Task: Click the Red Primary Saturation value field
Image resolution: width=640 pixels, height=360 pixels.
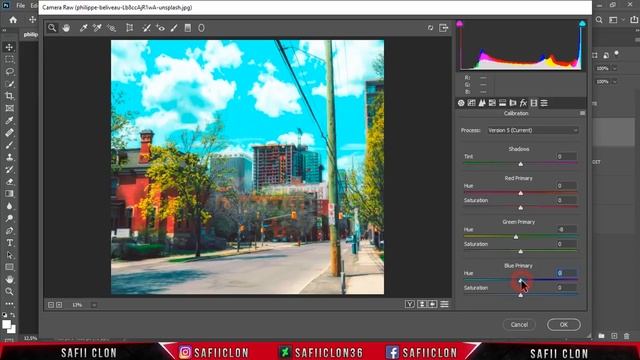Action: [x=567, y=200]
